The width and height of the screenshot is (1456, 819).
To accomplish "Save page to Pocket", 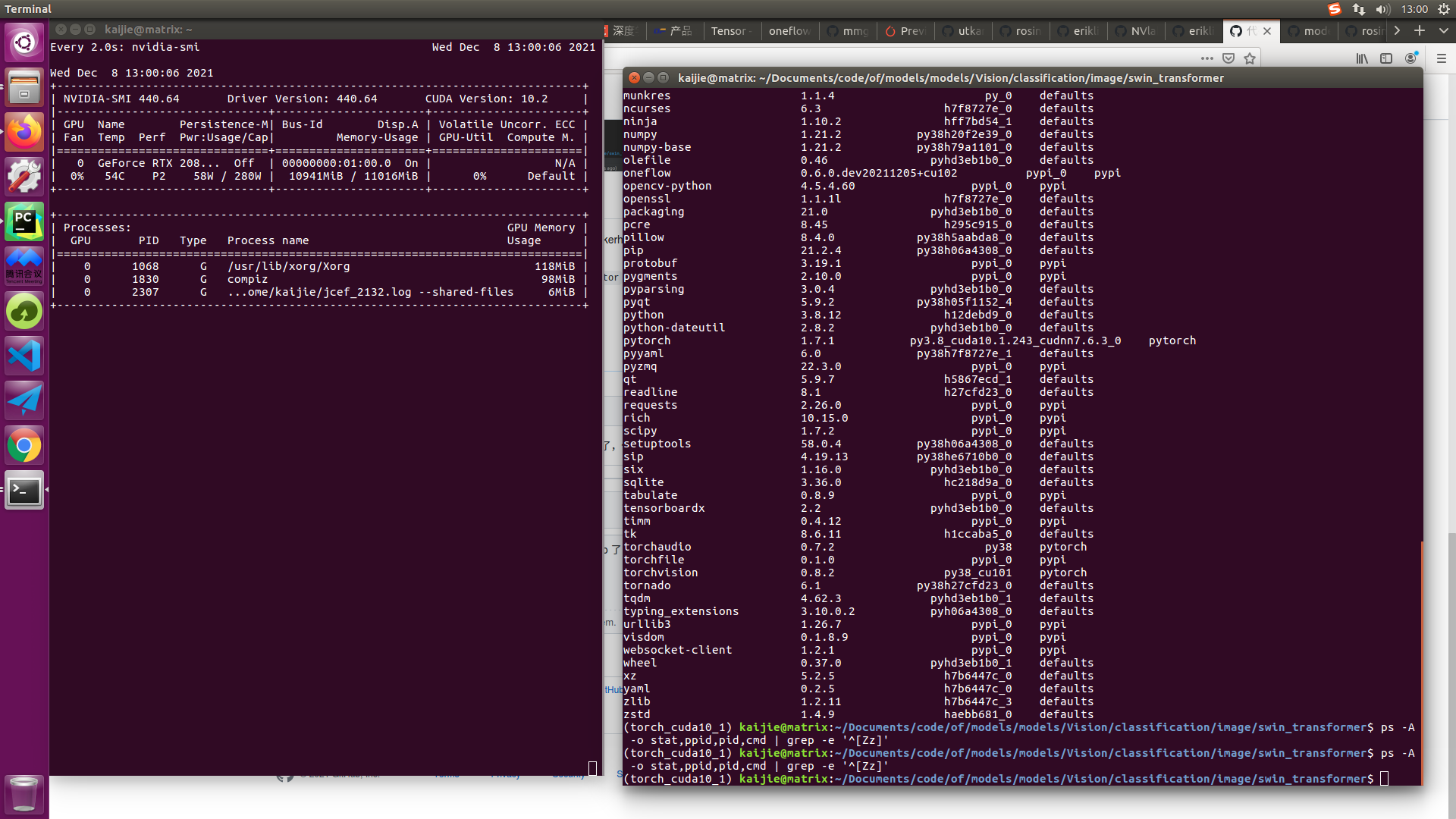I will (x=1228, y=58).
